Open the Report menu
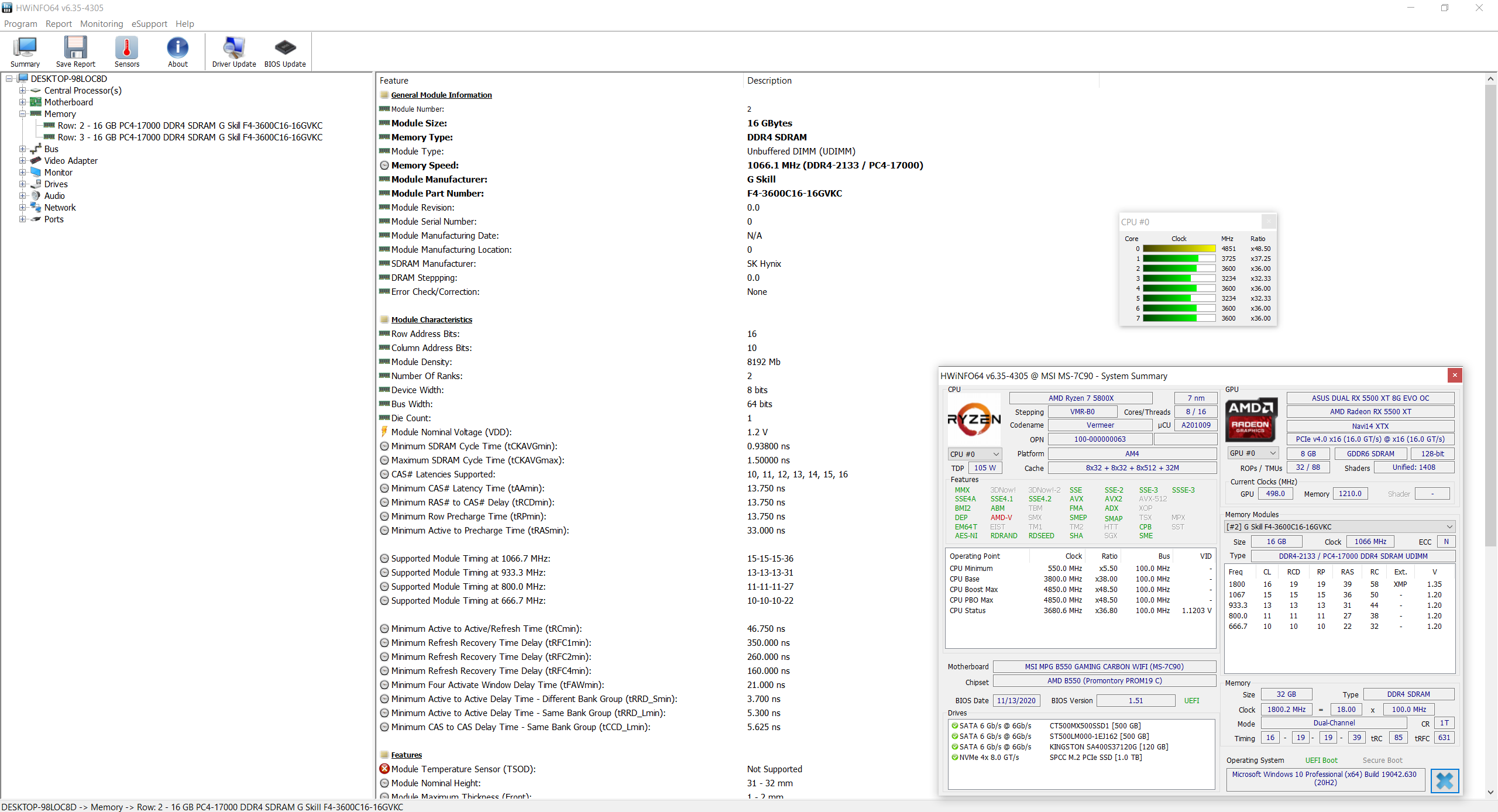1498x812 pixels. pyautogui.click(x=59, y=24)
